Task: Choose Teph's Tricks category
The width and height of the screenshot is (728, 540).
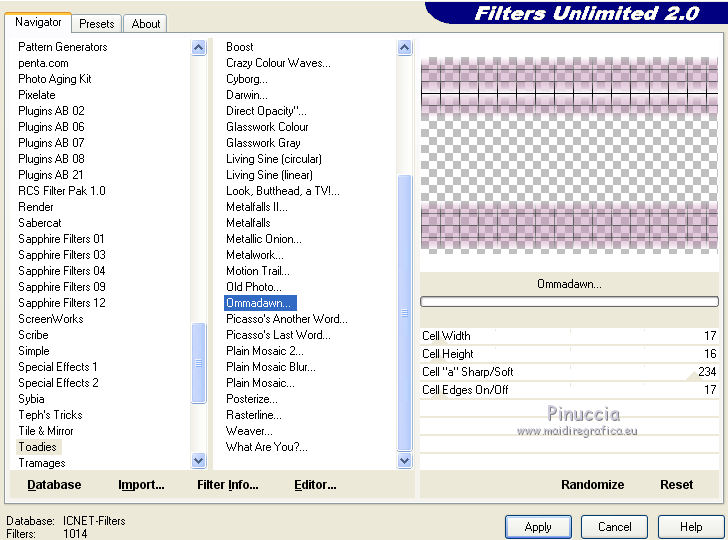Action: point(50,415)
